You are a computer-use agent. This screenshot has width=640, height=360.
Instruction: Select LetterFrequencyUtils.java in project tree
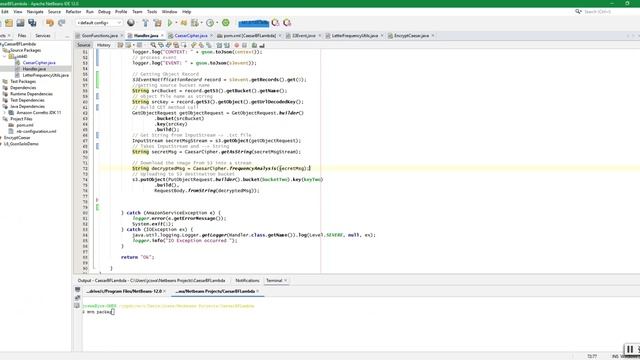click(x=45, y=76)
